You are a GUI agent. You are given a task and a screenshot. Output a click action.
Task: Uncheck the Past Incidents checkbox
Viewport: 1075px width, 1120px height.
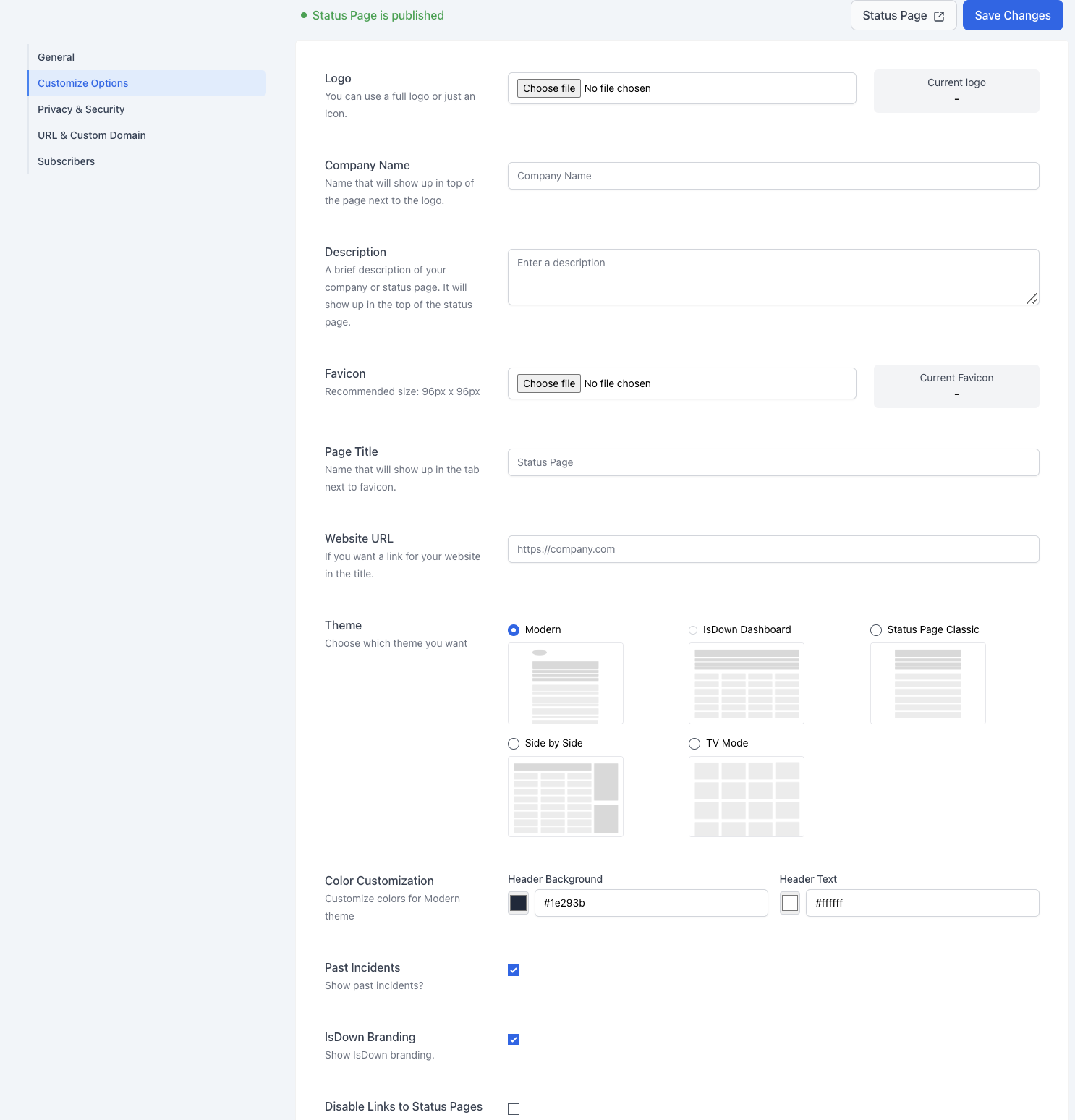click(514, 970)
